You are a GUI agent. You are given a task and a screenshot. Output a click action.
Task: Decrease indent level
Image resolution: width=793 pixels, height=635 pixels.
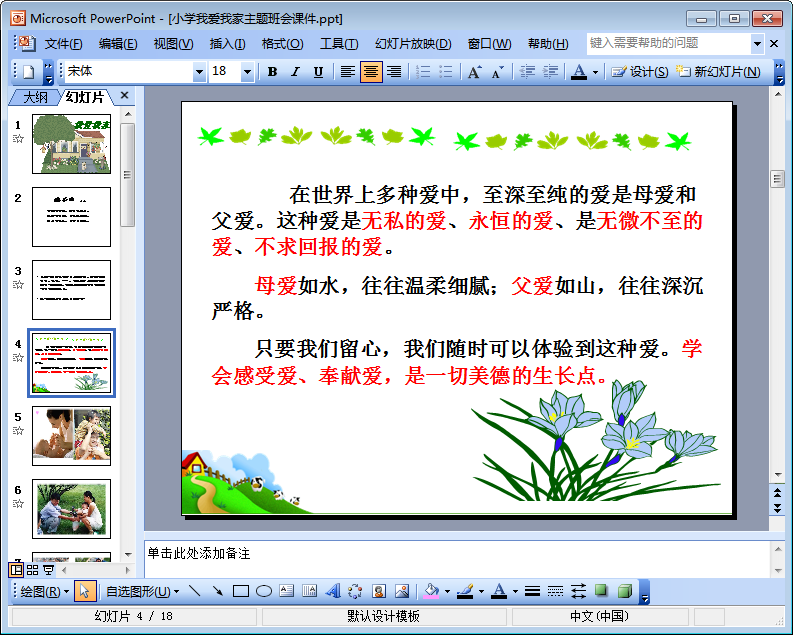click(527, 72)
